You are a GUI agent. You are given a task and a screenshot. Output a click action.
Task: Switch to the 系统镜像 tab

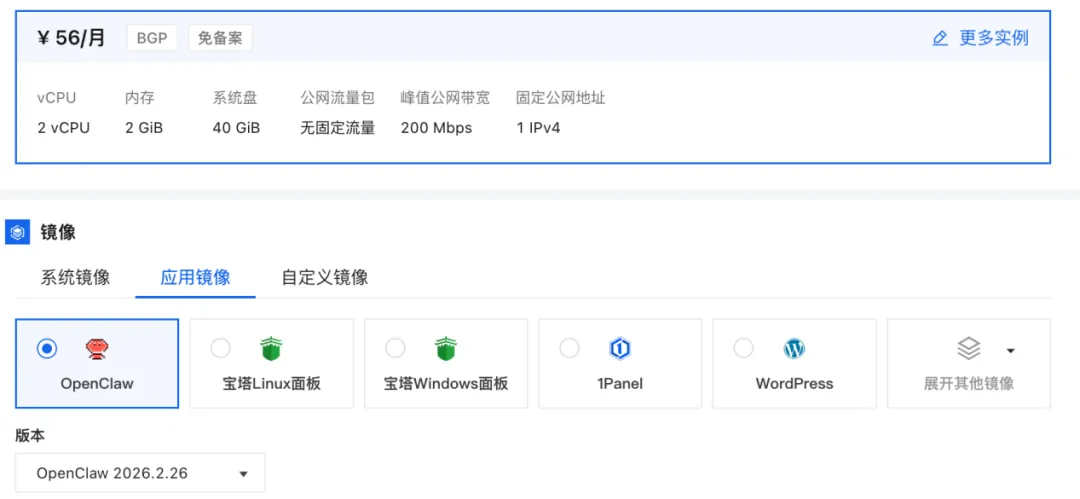click(x=75, y=278)
